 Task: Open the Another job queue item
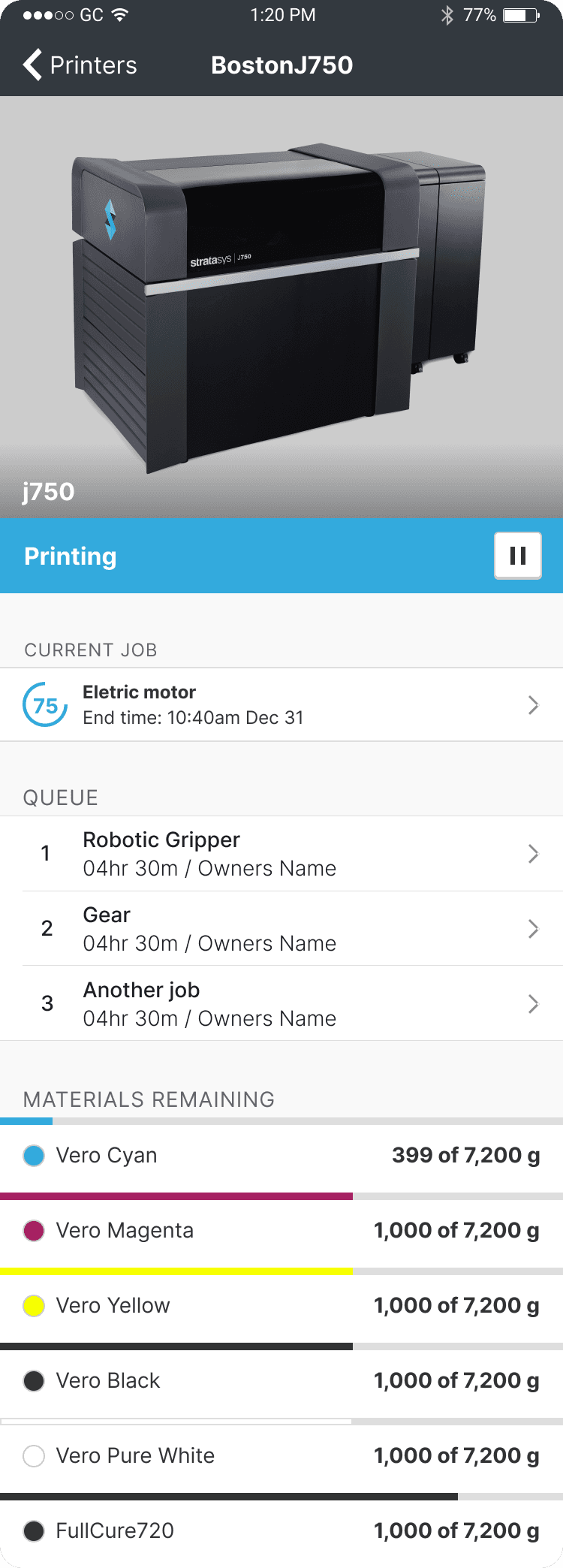click(x=281, y=1003)
